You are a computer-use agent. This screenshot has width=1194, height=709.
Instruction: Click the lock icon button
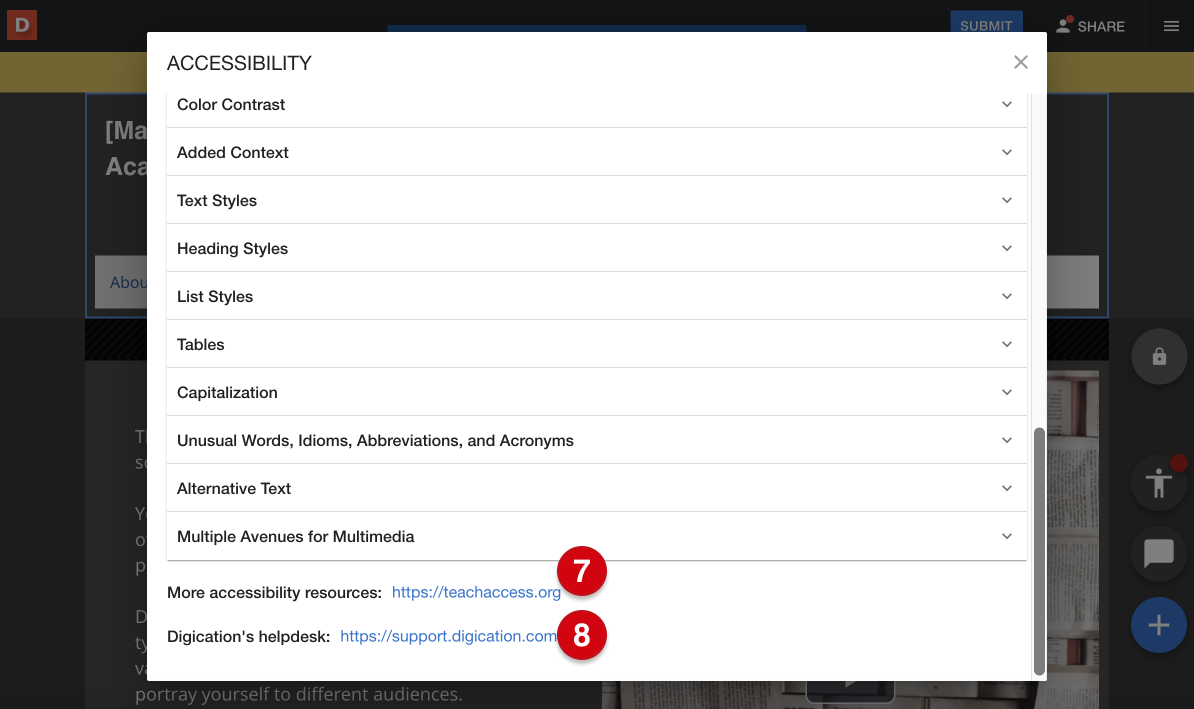(x=1158, y=356)
